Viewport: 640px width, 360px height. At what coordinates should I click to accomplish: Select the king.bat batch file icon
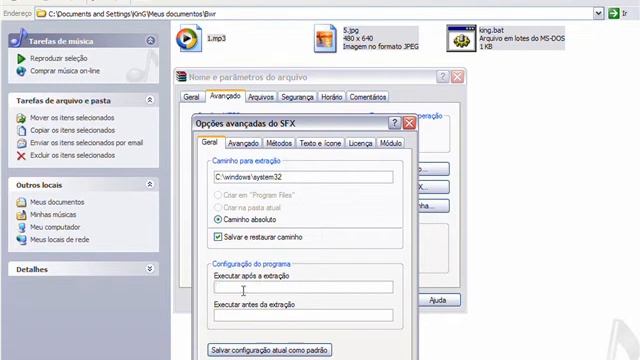click(461, 38)
